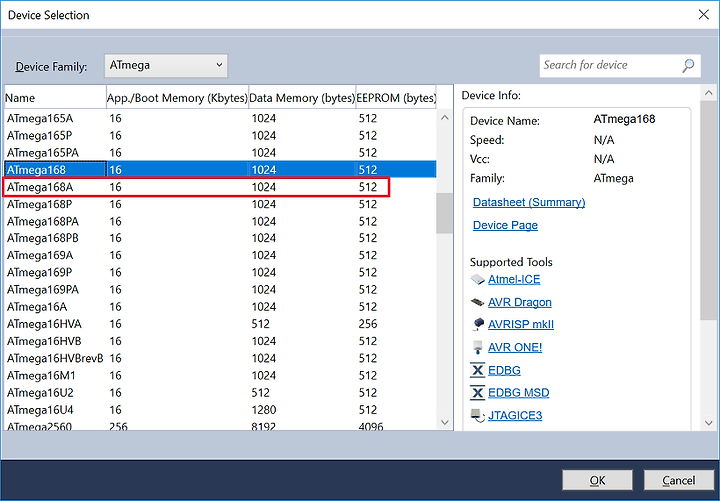Select the ATmega165PA row
Screen dimensions: 720x501
click(220, 152)
